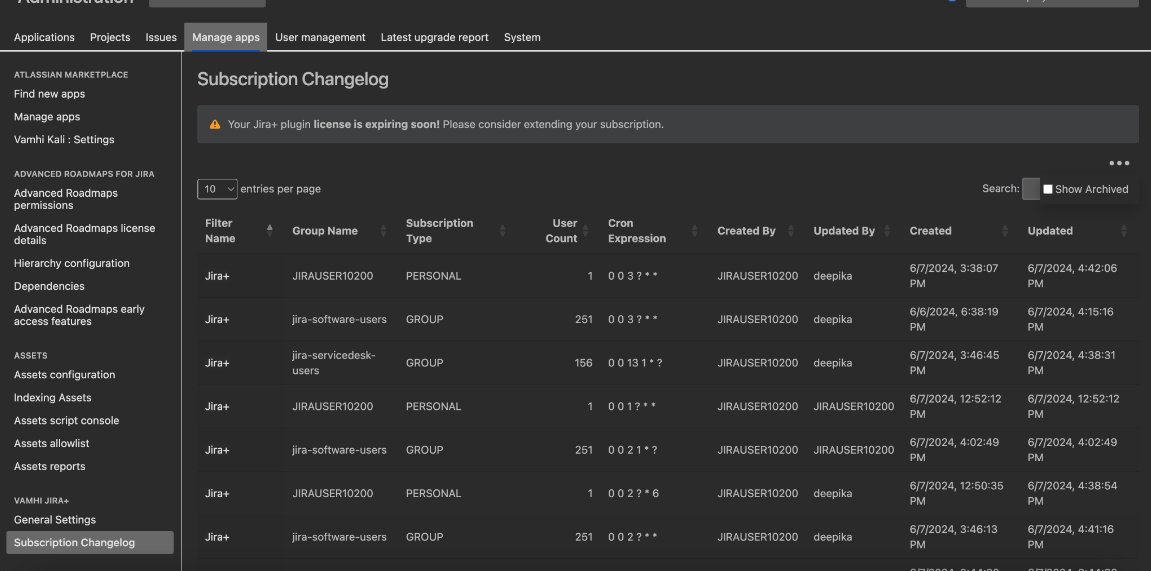Switch to the User management tab

(x=320, y=37)
